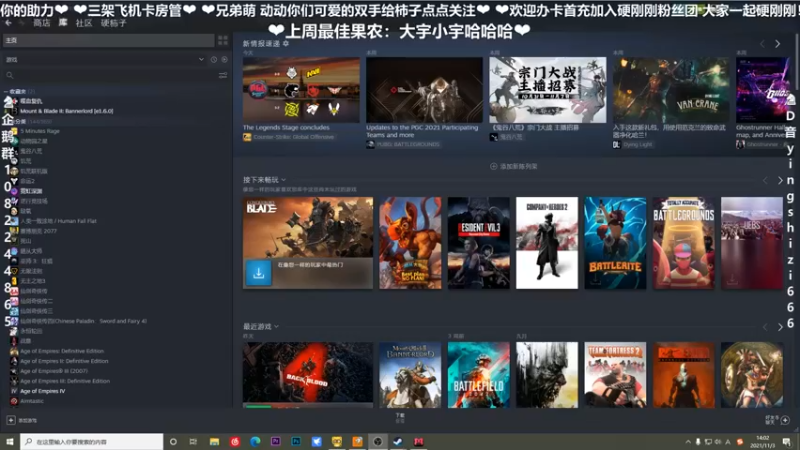Open 宗门大战主播招募 news card
Screen dimensions: 800x450
tap(548, 90)
